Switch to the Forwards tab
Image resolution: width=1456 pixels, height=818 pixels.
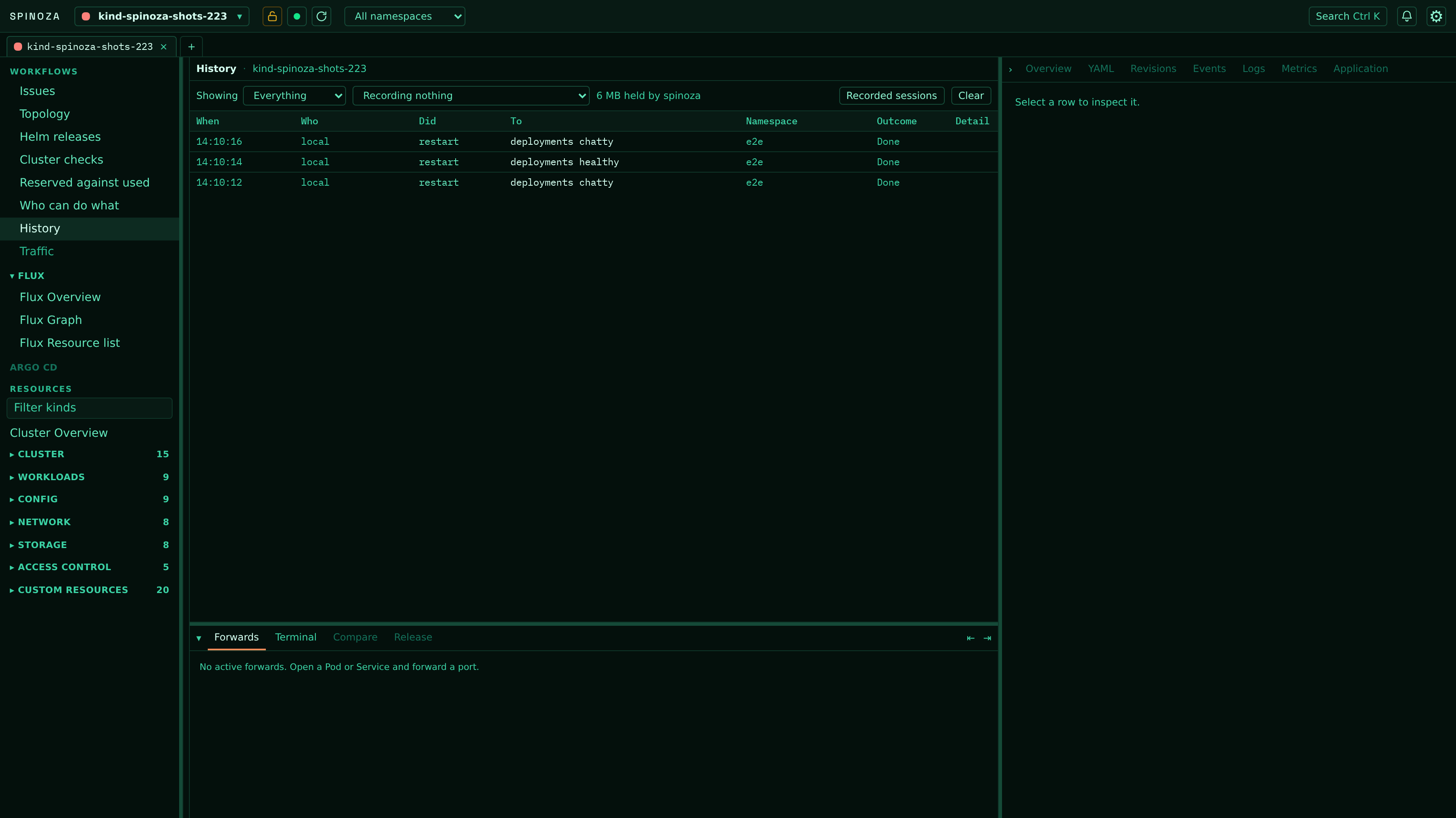(236, 637)
